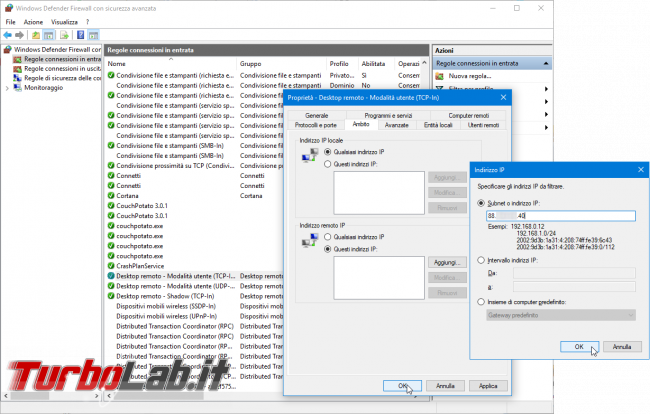
Task: Open the Gateway predefinito dropdown
Action: point(561,315)
